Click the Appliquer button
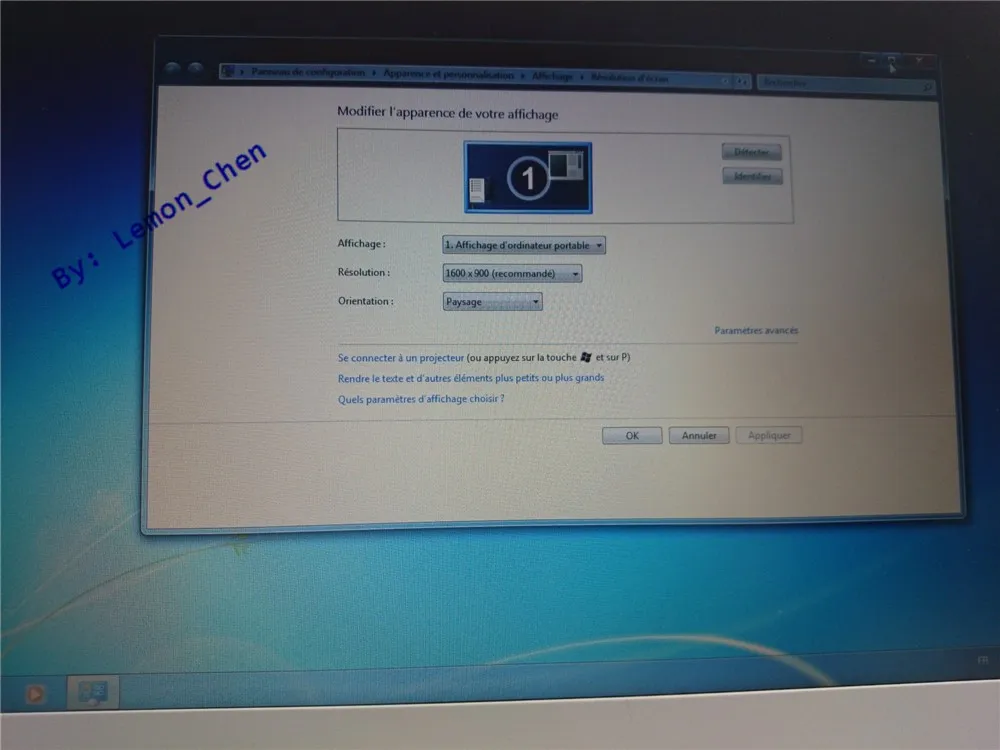Viewport: 1000px width, 750px height. point(769,436)
